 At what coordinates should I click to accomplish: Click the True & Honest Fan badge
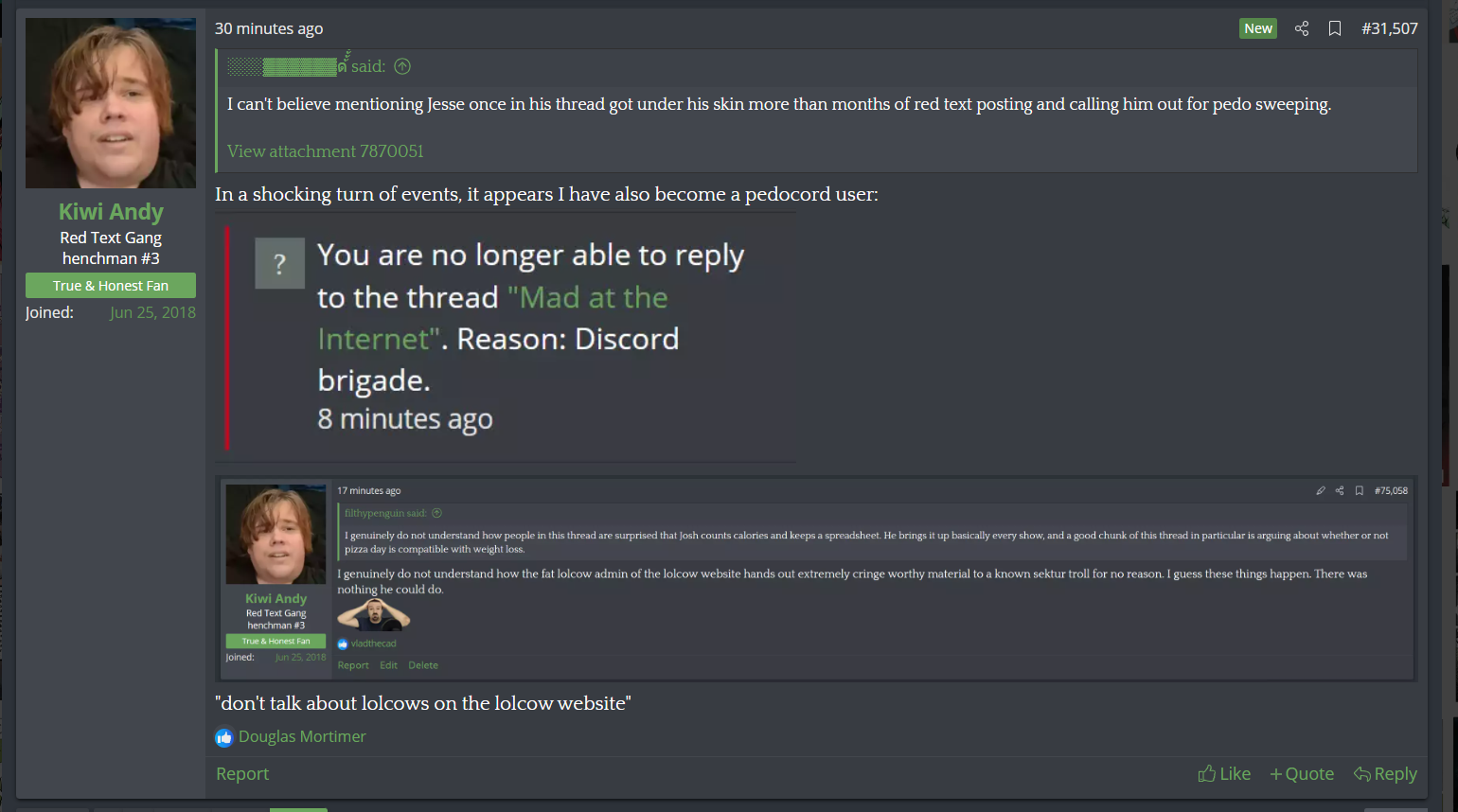(x=111, y=286)
